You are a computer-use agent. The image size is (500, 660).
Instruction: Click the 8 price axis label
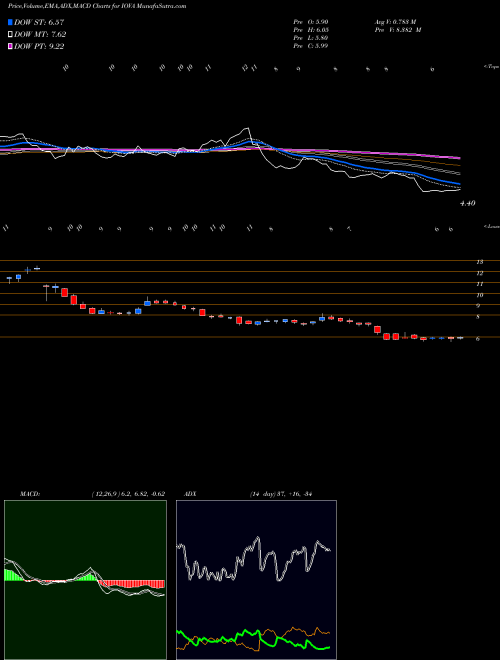coord(478,317)
